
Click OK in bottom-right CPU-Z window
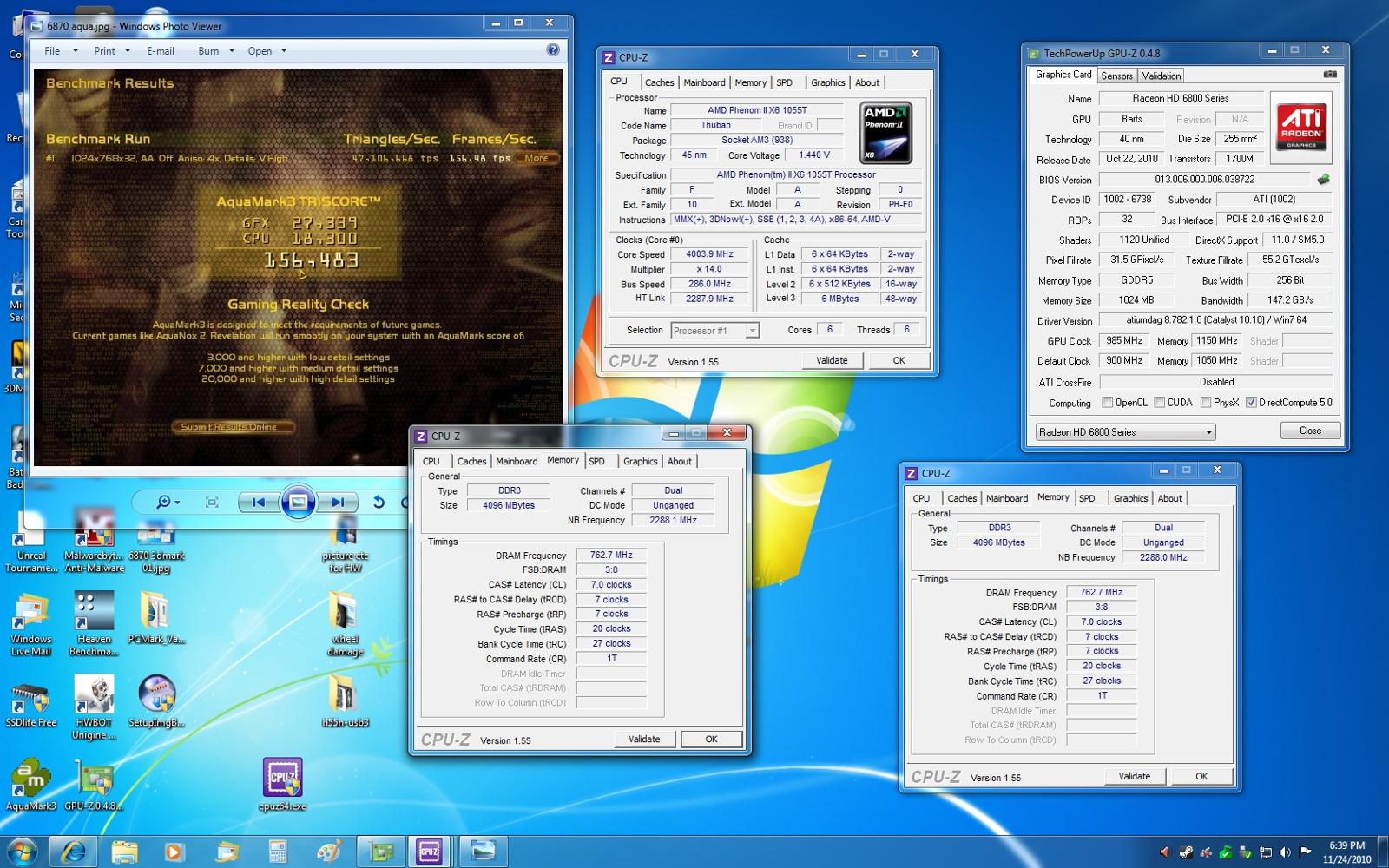pos(1201,776)
